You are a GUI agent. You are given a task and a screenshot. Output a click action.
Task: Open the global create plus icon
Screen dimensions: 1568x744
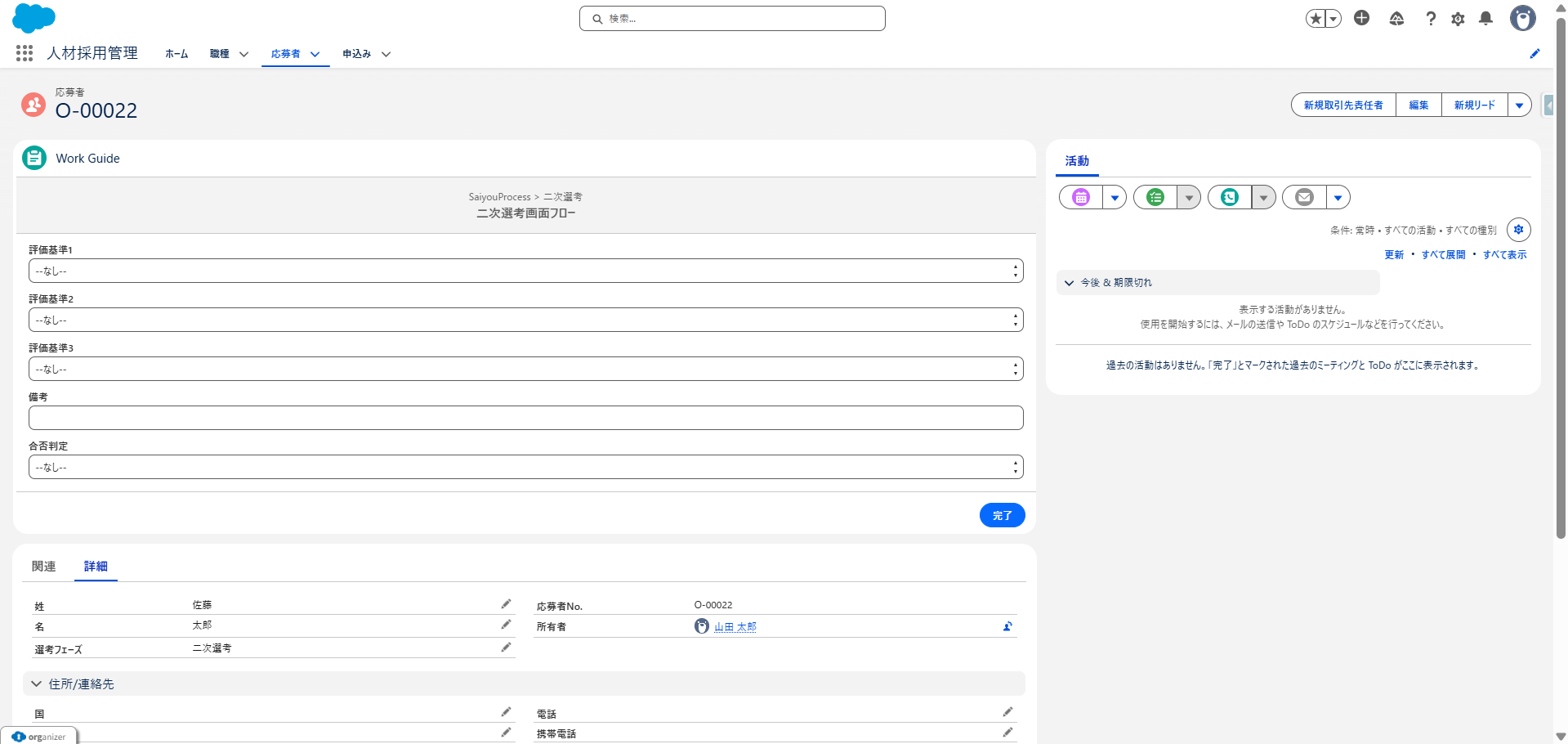click(1361, 18)
